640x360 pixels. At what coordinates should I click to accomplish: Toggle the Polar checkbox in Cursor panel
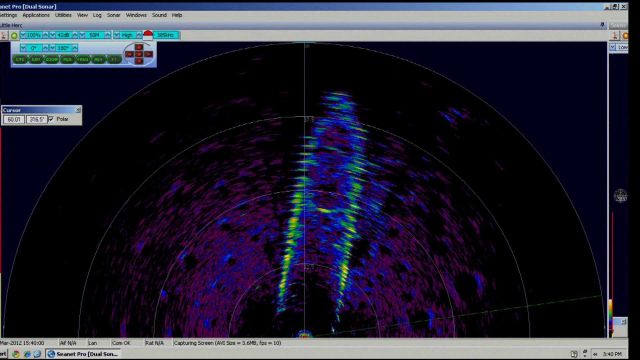point(51,119)
